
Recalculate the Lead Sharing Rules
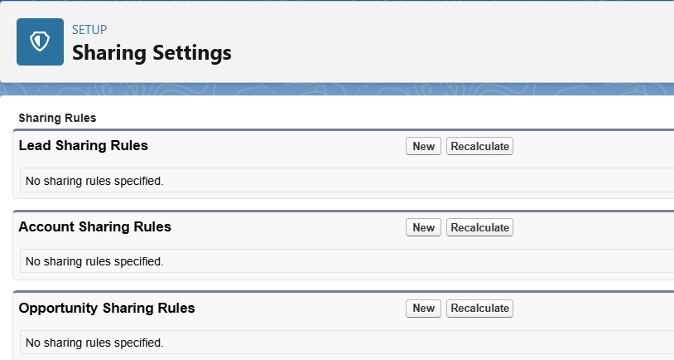(480, 146)
